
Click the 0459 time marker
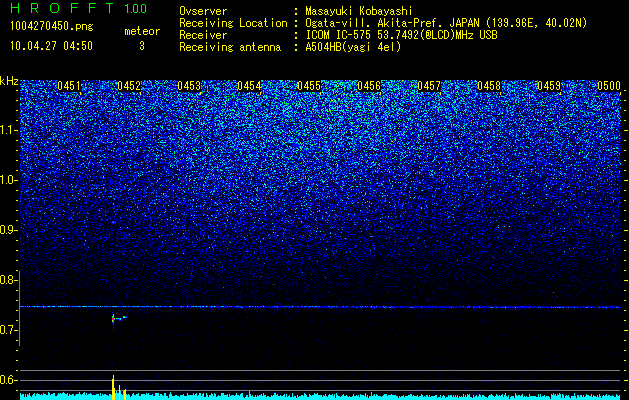coord(549,86)
